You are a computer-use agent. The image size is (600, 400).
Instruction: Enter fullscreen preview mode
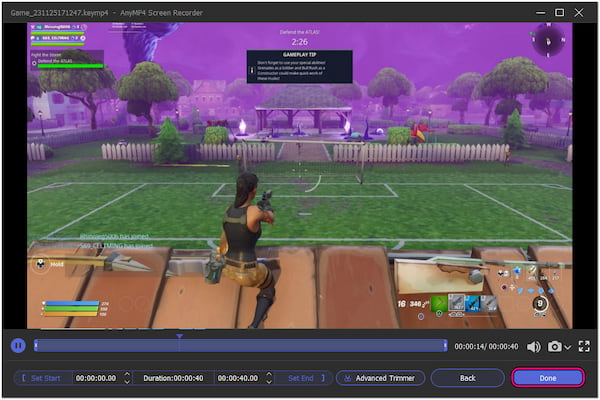[584, 346]
